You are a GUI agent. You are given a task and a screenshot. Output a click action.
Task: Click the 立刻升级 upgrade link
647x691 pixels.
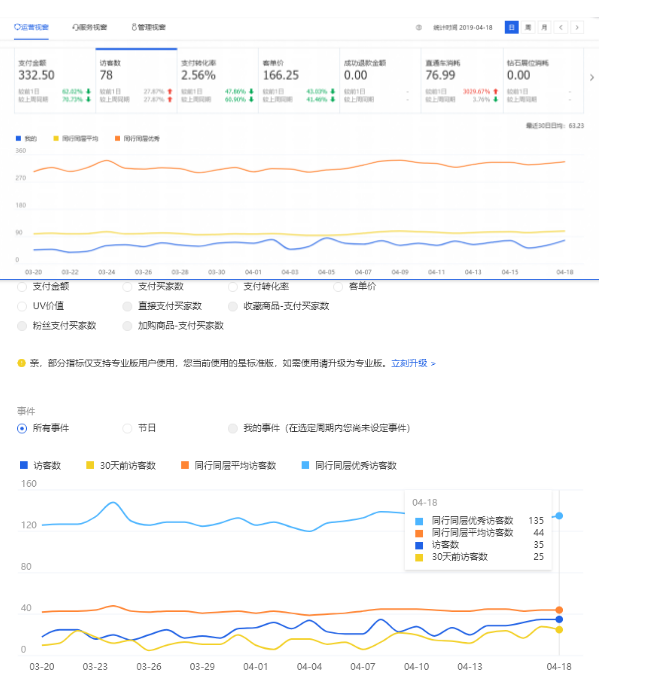[x=413, y=363]
